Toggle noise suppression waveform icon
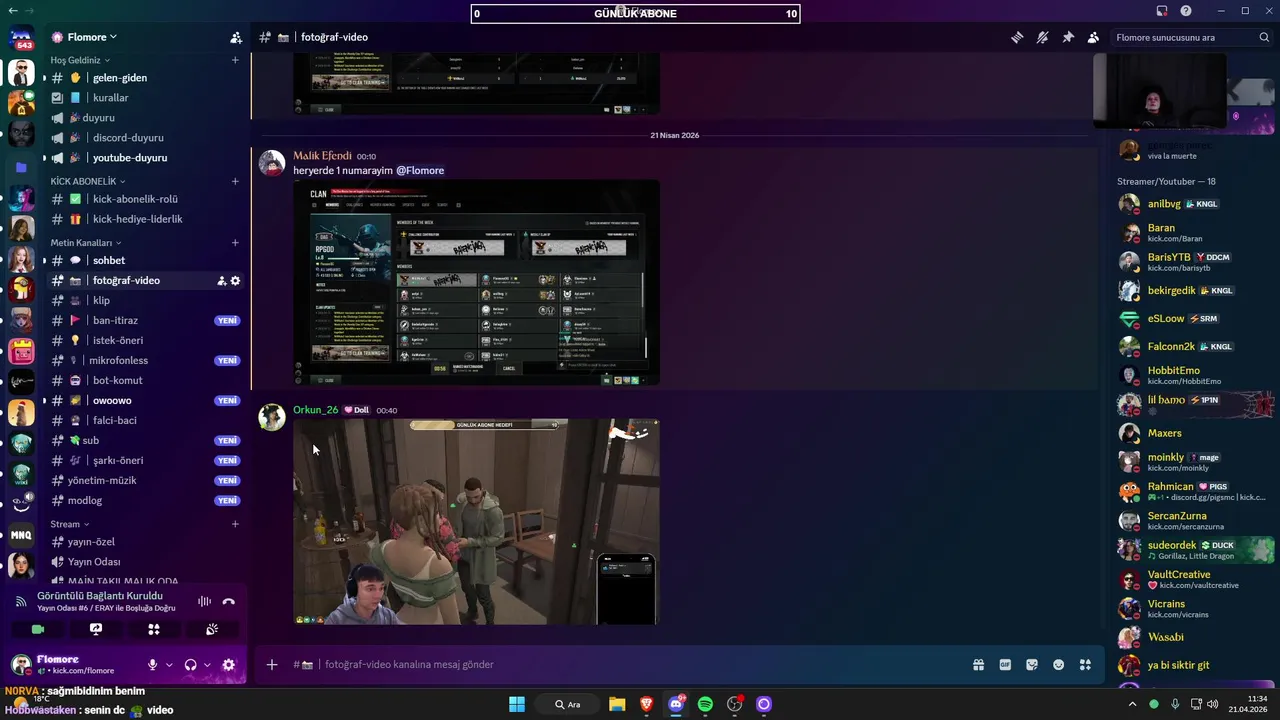The image size is (1280, 720). 204,601
